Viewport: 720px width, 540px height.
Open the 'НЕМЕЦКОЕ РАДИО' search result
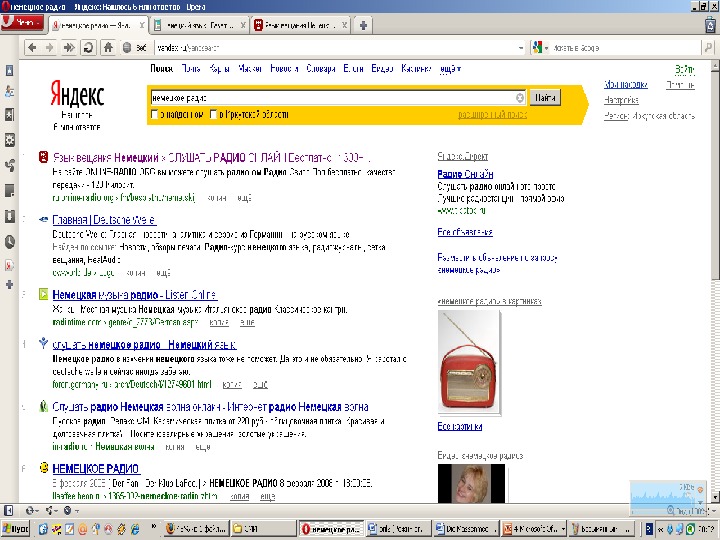(x=96, y=469)
